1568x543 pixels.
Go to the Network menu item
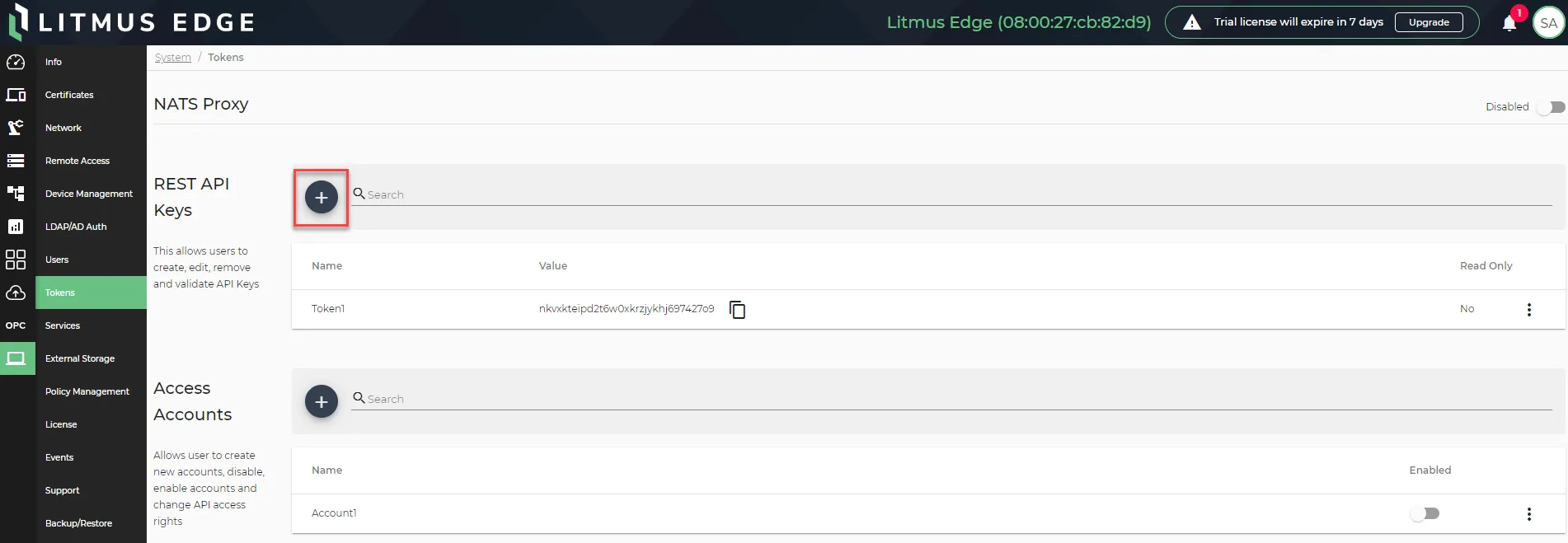coord(91,128)
